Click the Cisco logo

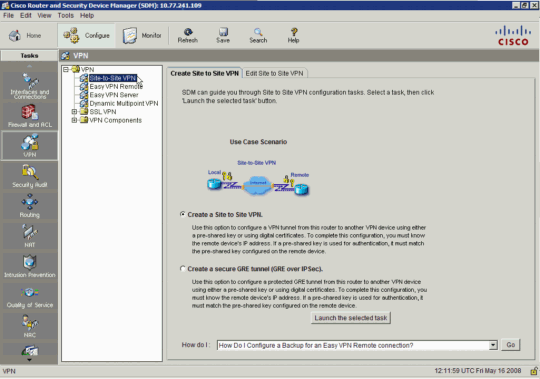point(513,35)
